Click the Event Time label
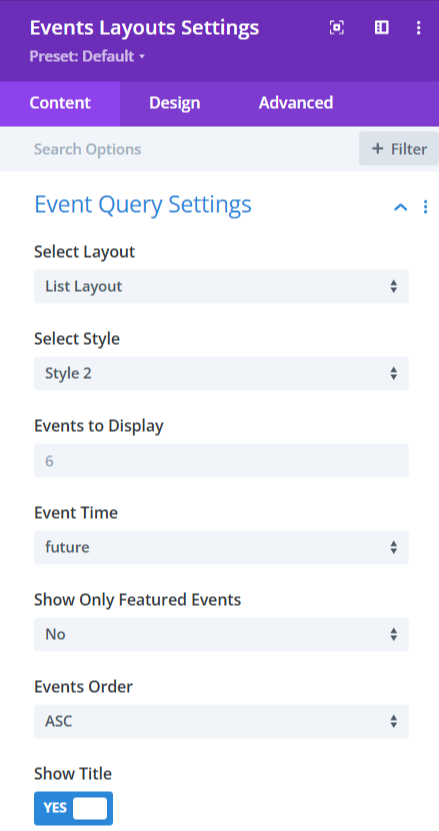 pos(76,512)
